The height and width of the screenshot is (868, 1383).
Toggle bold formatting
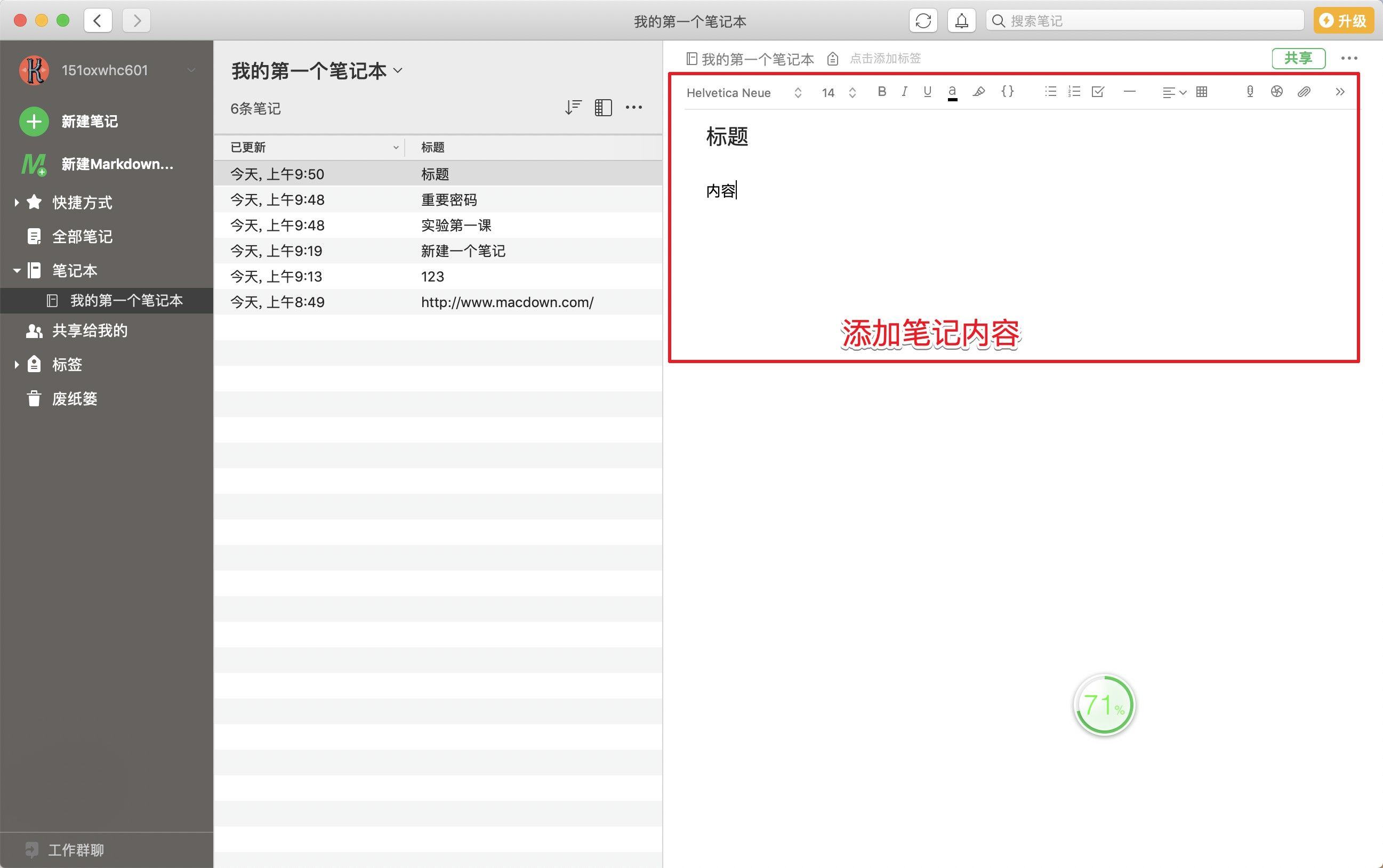pos(882,91)
